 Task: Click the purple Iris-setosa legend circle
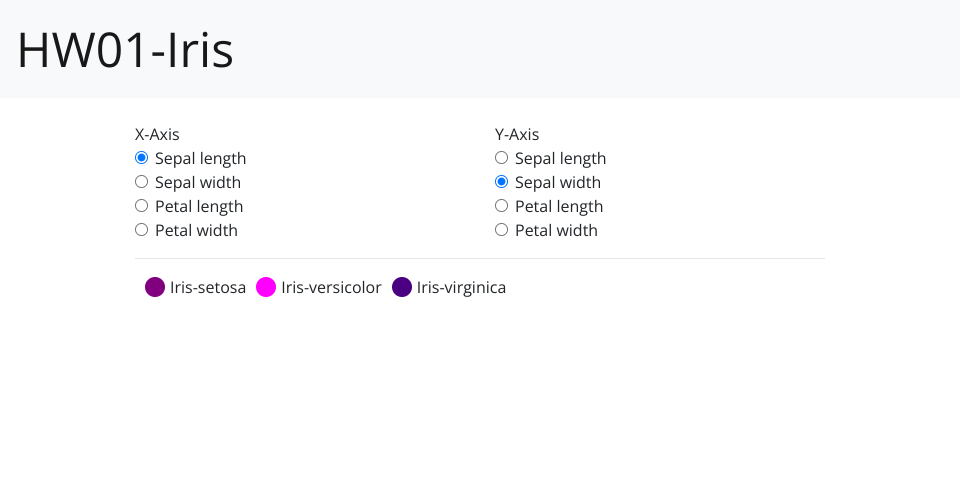coord(155,288)
